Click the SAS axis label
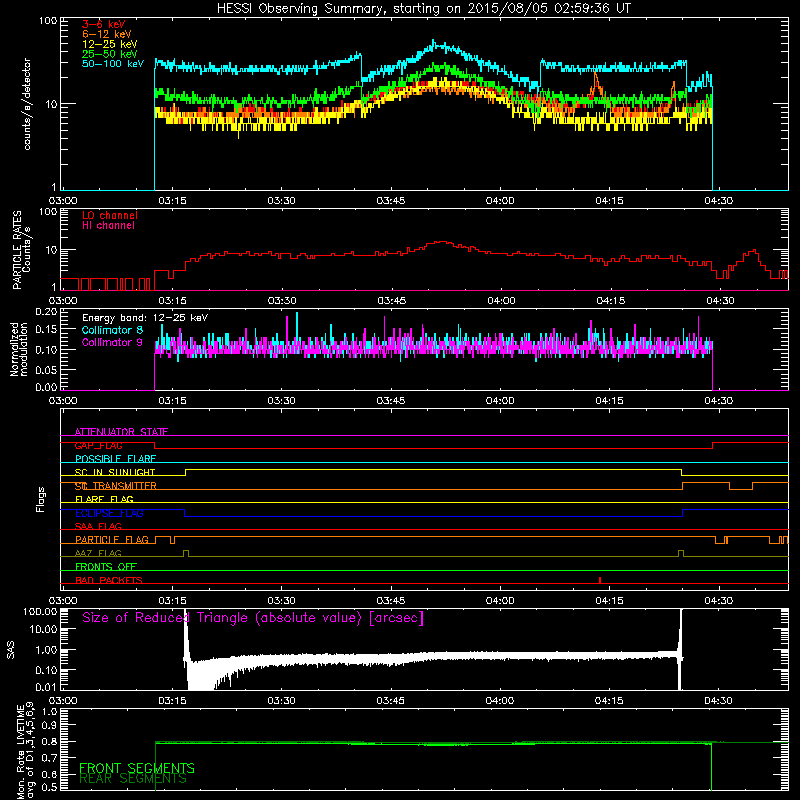Image resolution: width=800 pixels, height=800 pixels. 11,650
